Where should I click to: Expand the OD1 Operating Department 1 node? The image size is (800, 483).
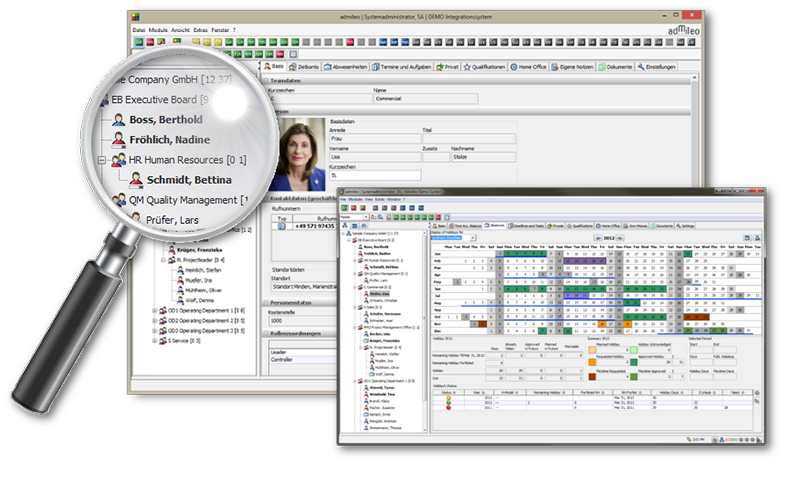click(155, 310)
